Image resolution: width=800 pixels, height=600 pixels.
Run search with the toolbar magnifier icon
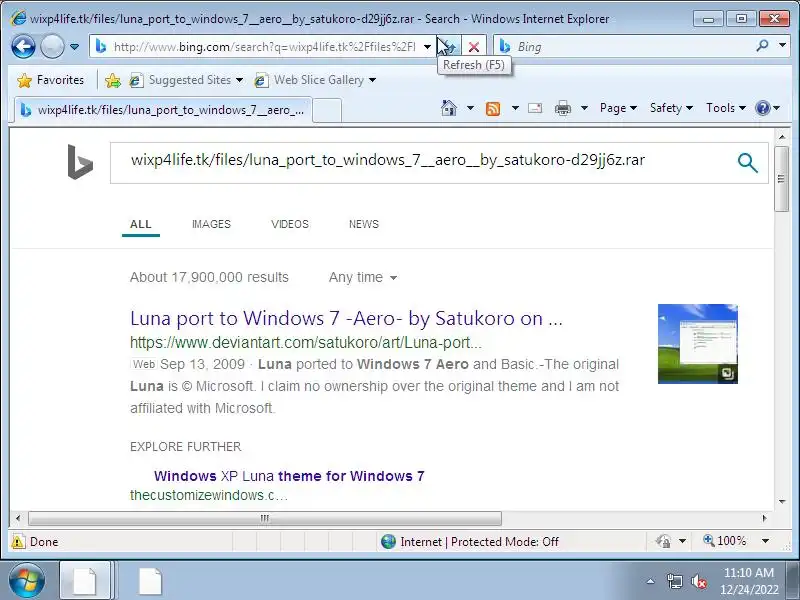coord(763,46)
